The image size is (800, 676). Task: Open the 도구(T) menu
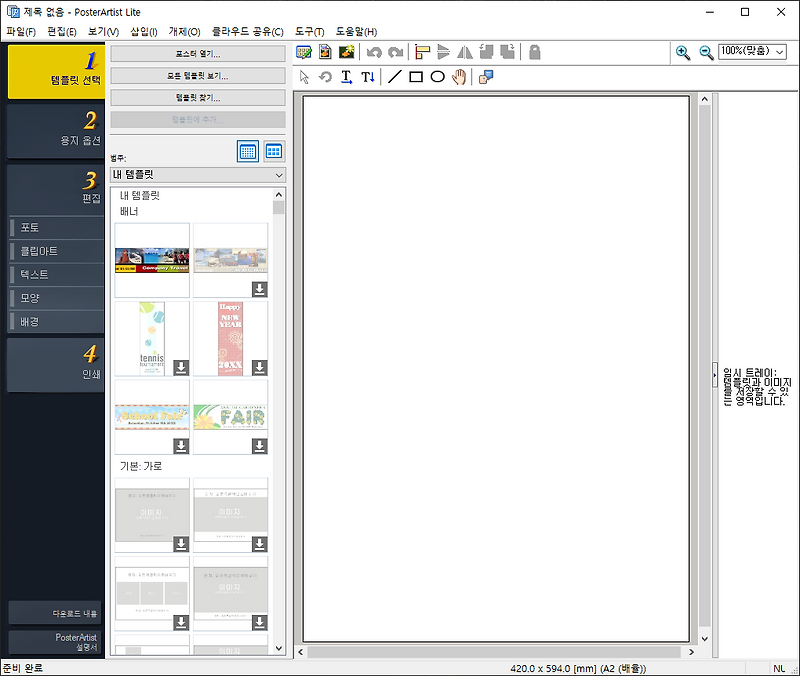pos(310,32)
